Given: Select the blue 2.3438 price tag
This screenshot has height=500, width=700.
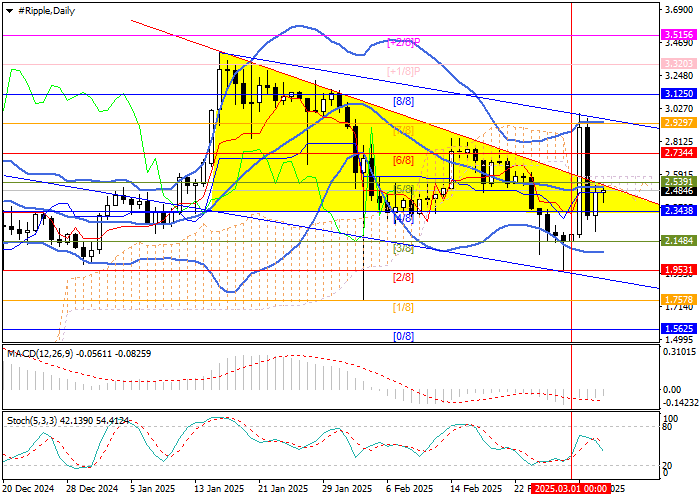Looking at the screenshot, I should [x=679, y=211].
